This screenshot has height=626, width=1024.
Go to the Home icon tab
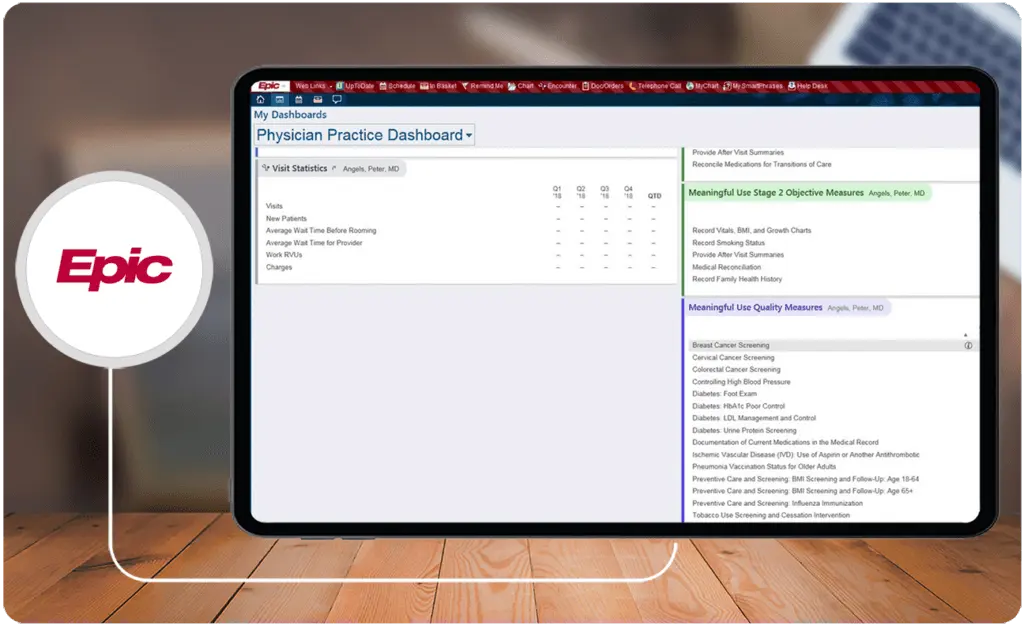coord(261,99)
